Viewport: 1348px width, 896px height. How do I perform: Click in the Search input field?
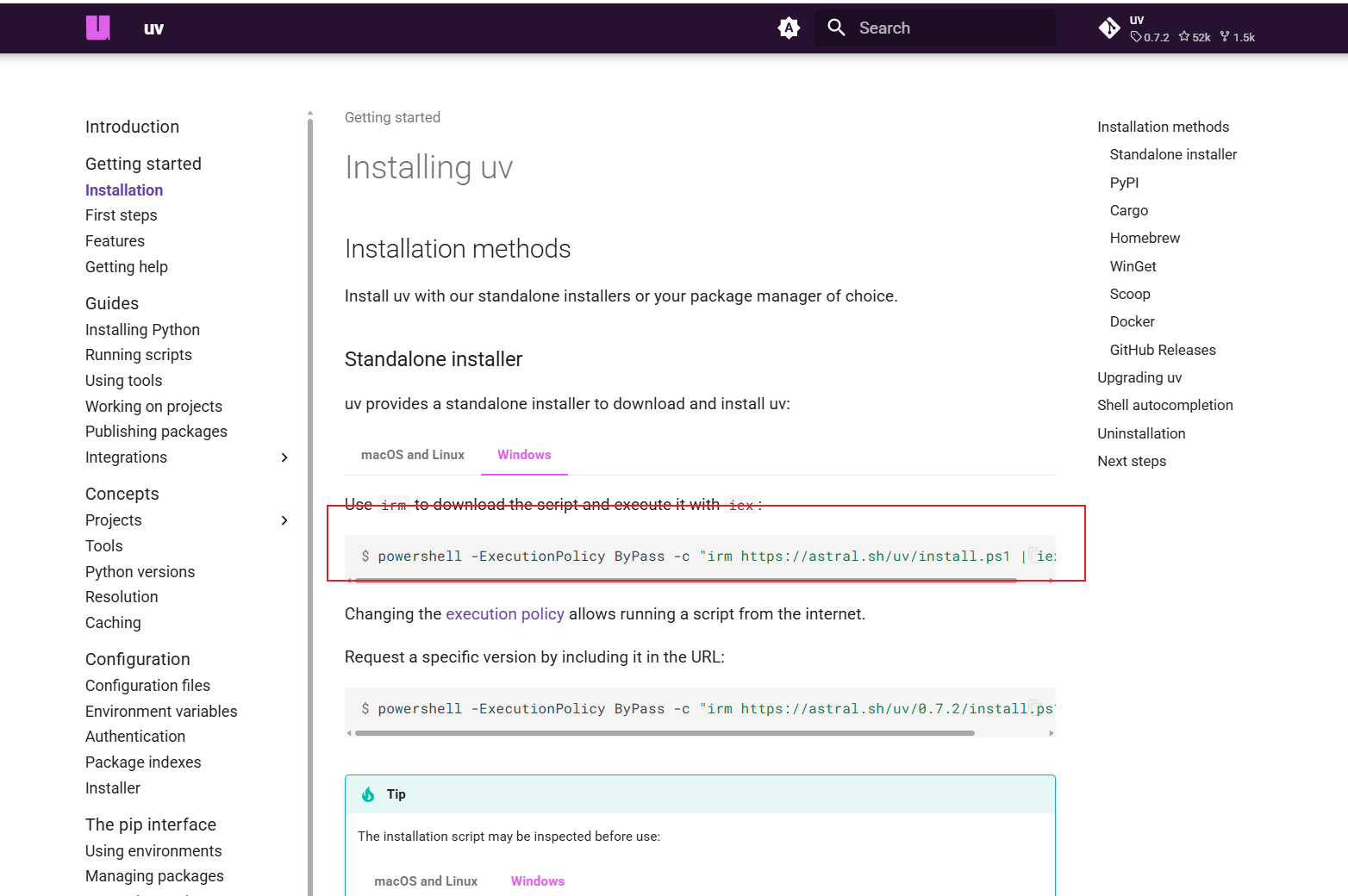[x=948, y=28]
